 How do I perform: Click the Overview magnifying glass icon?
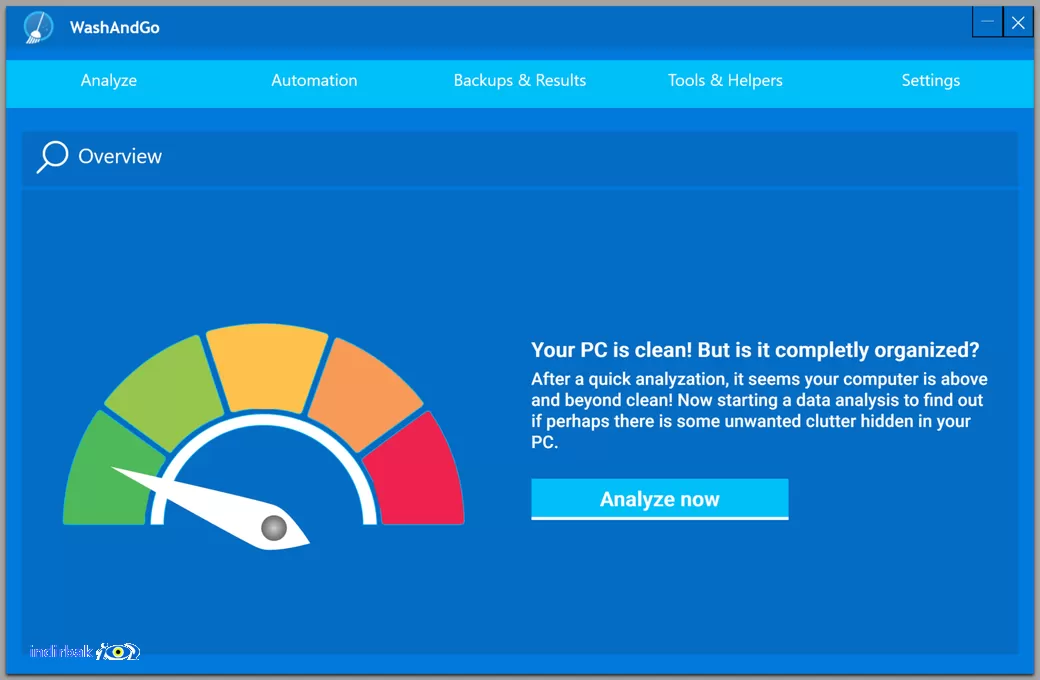(52, 157)
